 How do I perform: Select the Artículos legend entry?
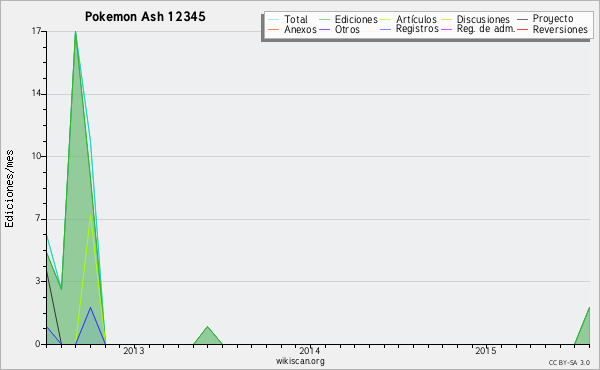coord(408,19)
